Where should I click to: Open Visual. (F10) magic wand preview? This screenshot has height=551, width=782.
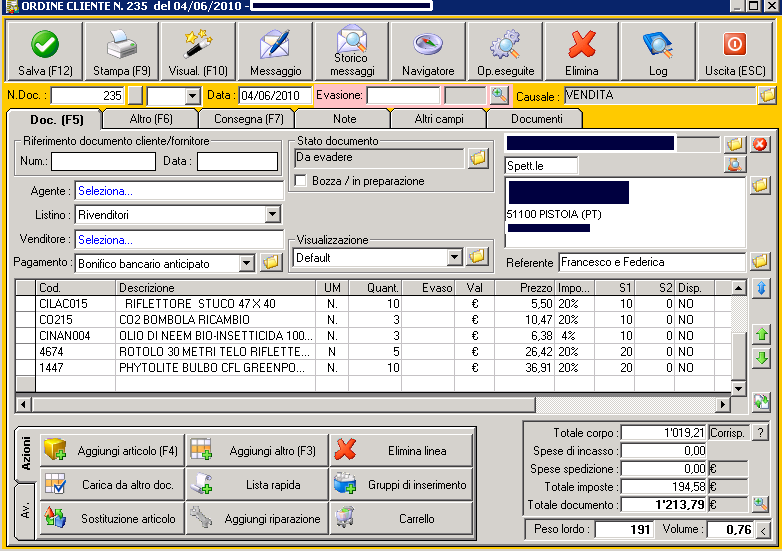(x=198, y=51)
